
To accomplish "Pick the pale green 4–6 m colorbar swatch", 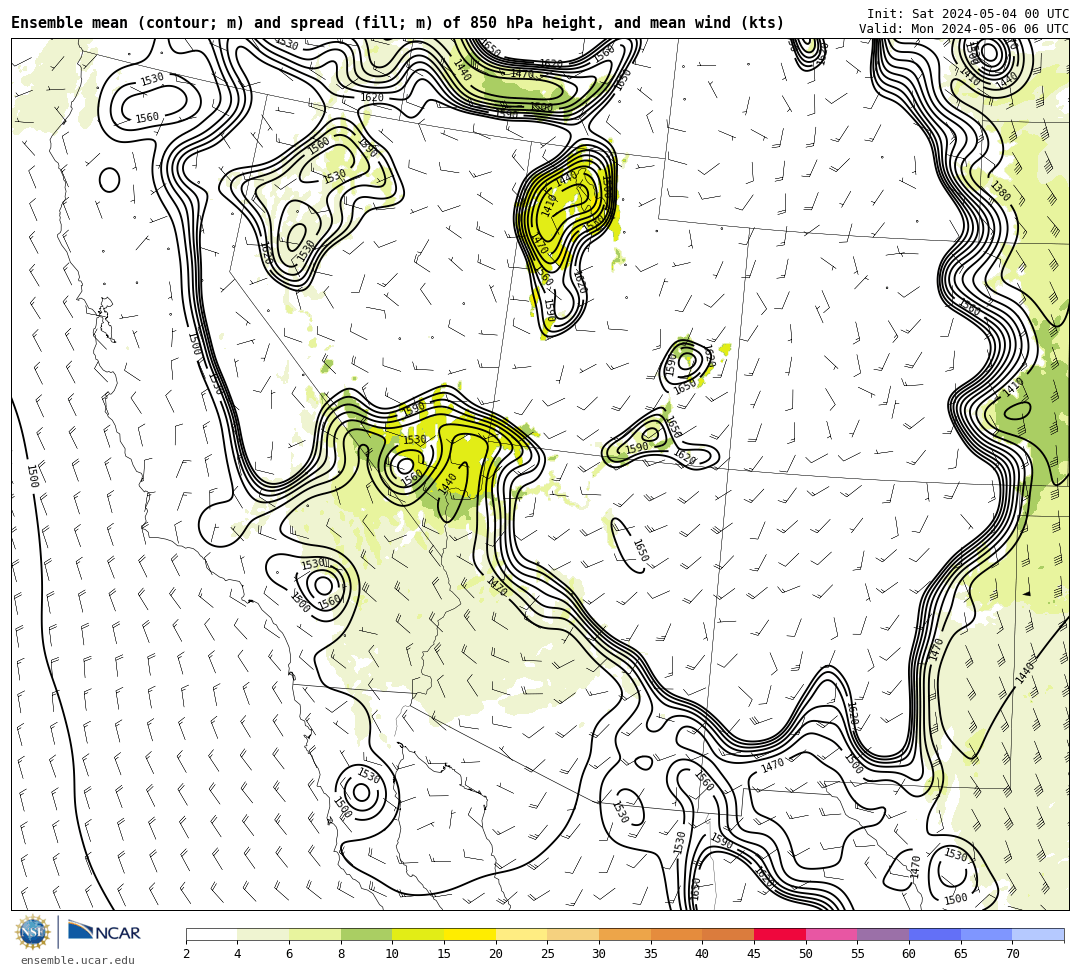I will click(x=263, y=934).
